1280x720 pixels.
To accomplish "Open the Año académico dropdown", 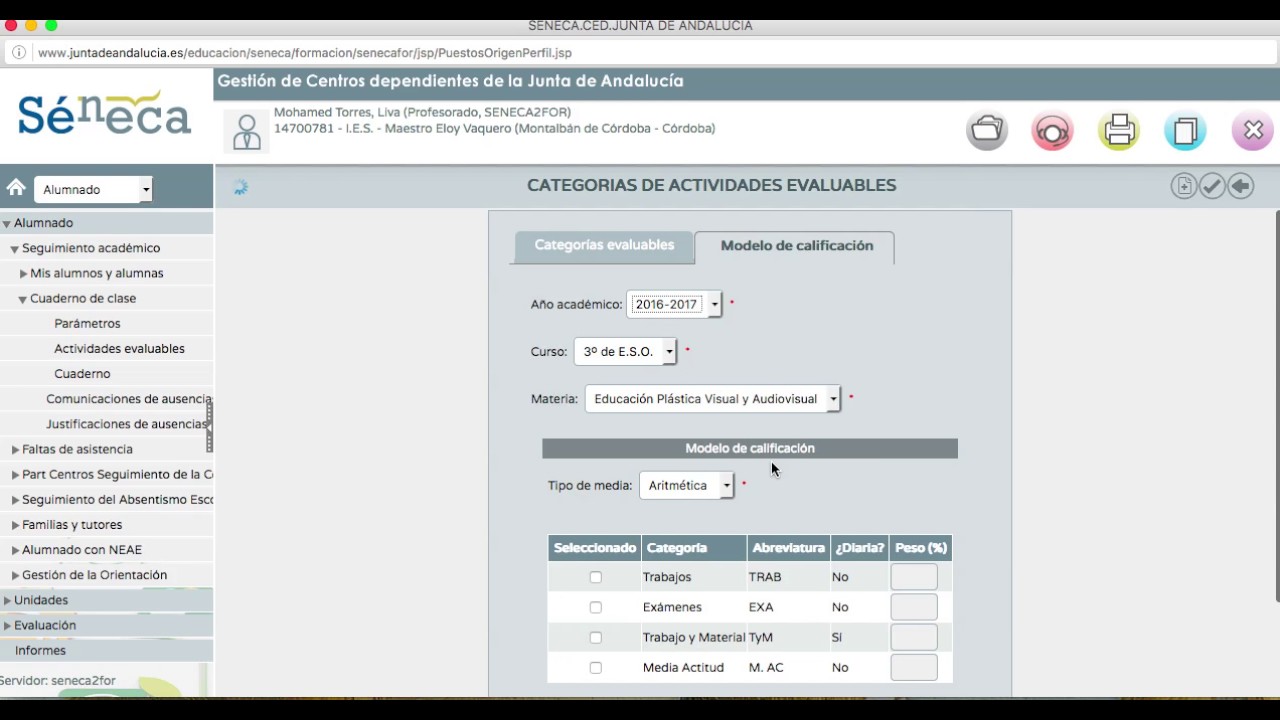I will coord(674,304).
